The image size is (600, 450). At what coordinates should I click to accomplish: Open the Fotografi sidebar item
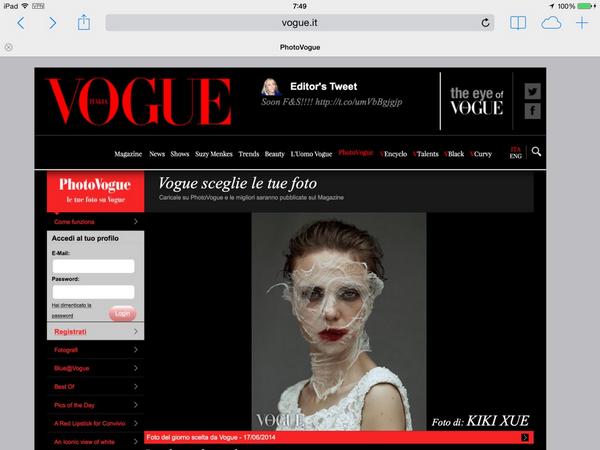click(66, 350)
